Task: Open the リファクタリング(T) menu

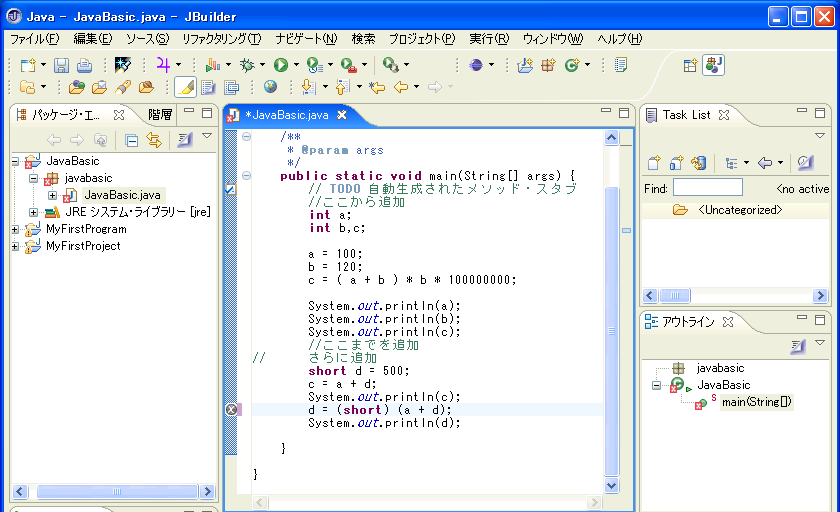Action: [x=221, y=39]
